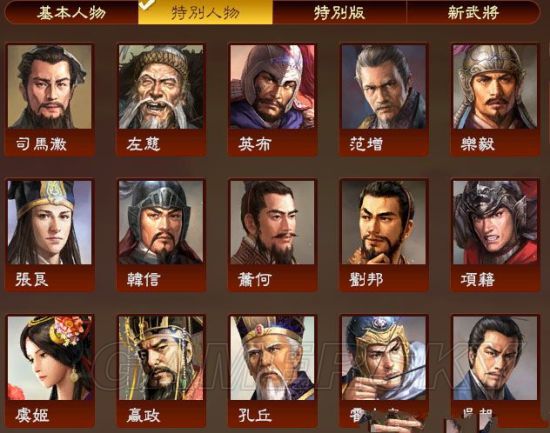This screenshot has height=433, width=550.
Task: Select 劉邦 character portrait
Action: point(384,222)
